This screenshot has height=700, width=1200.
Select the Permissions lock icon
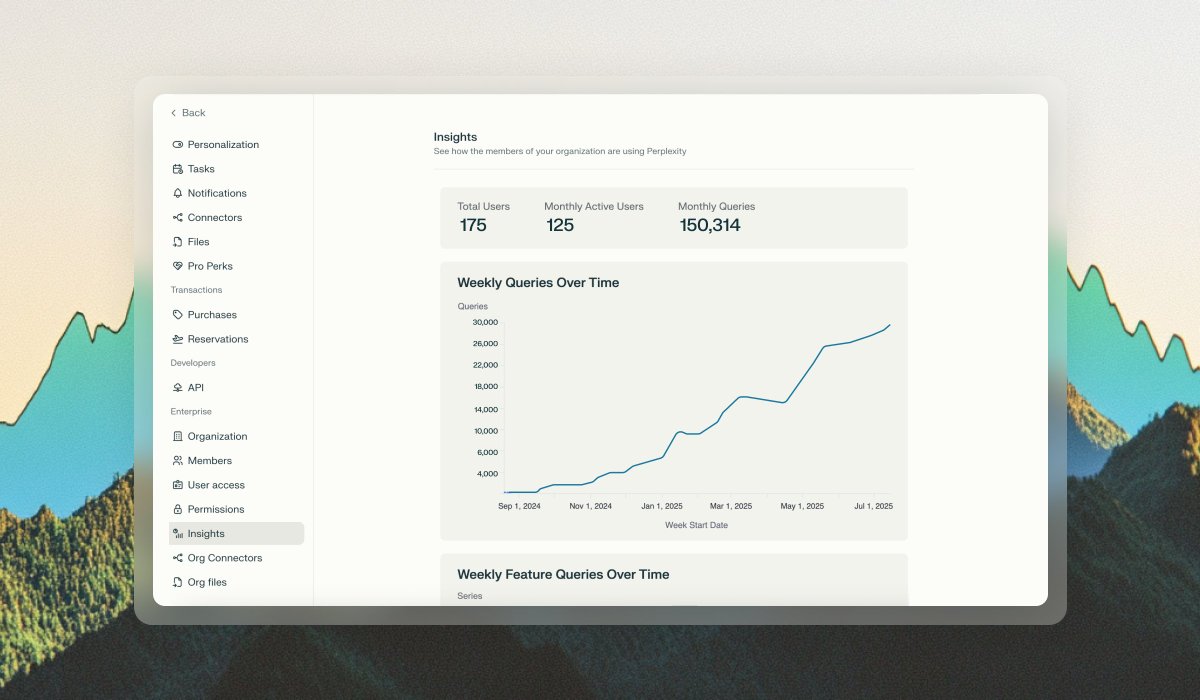pos(177,509)
